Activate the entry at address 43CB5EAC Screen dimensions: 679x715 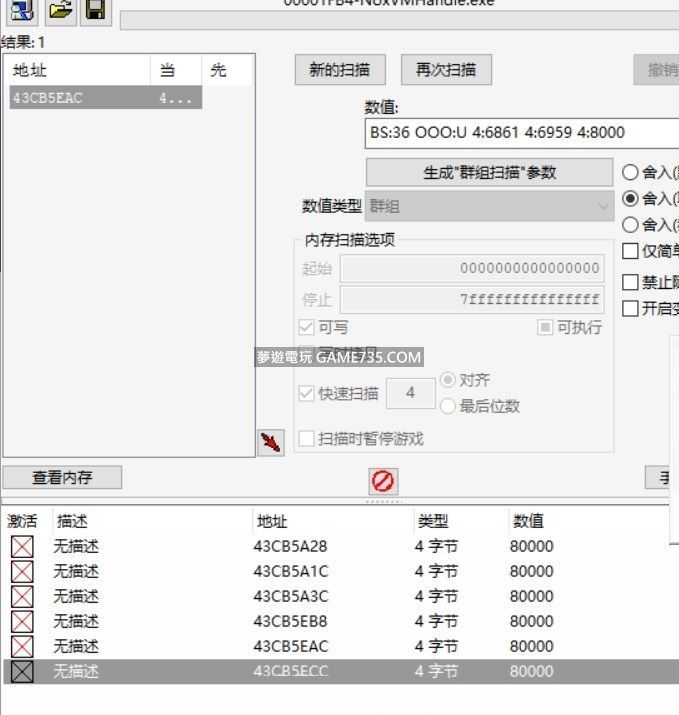[x=22, y=647]
